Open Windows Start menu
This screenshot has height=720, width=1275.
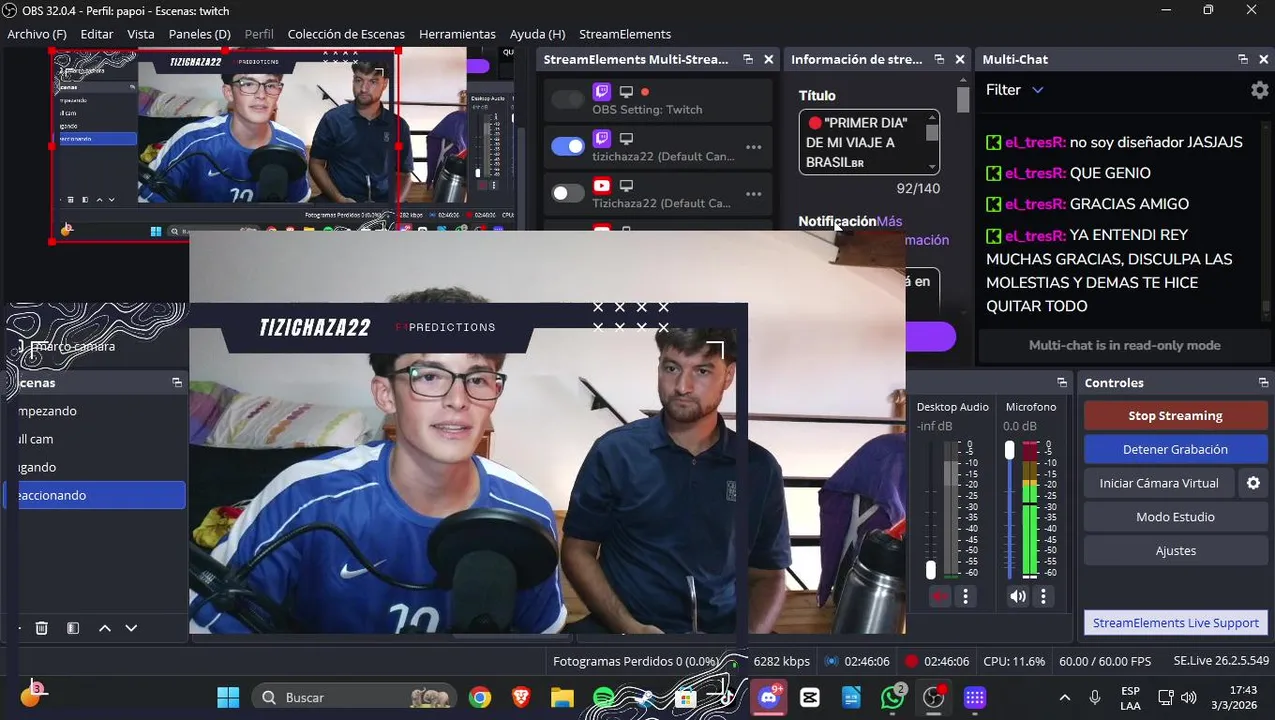tap(228, 697)
